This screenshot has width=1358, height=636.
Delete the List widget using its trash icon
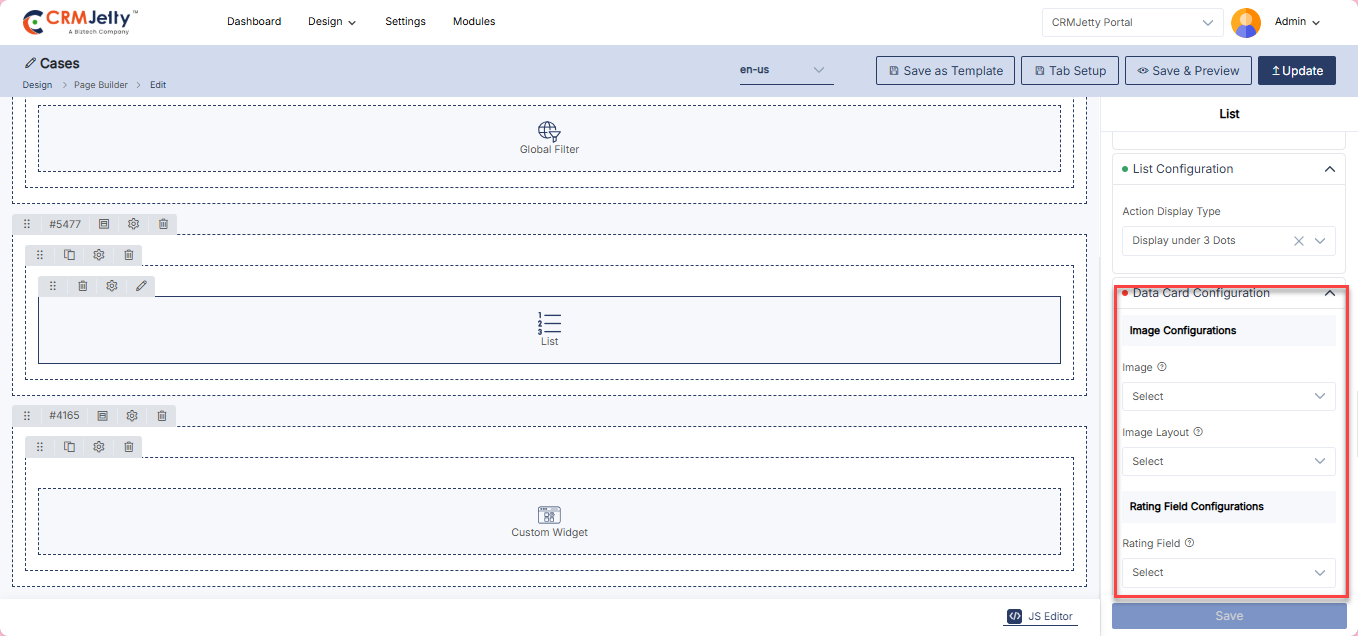(82, 286)
